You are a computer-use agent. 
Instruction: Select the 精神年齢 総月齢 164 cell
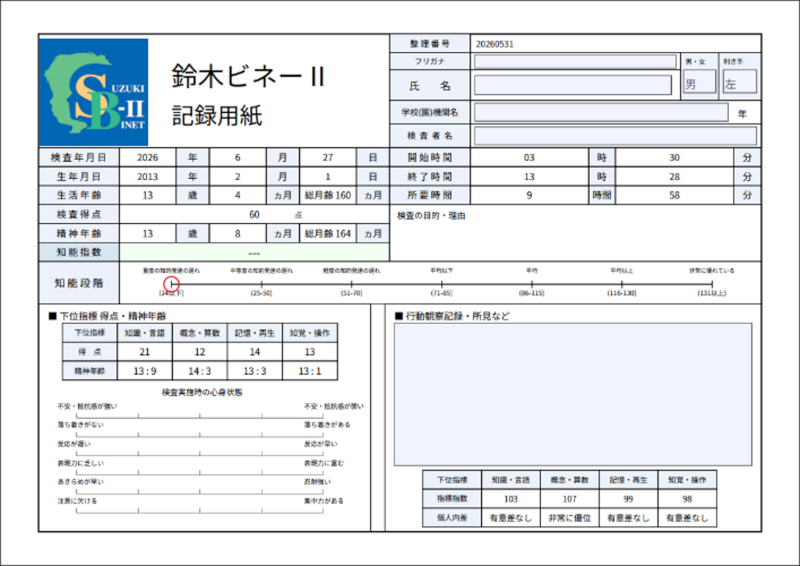pos(328,234)
